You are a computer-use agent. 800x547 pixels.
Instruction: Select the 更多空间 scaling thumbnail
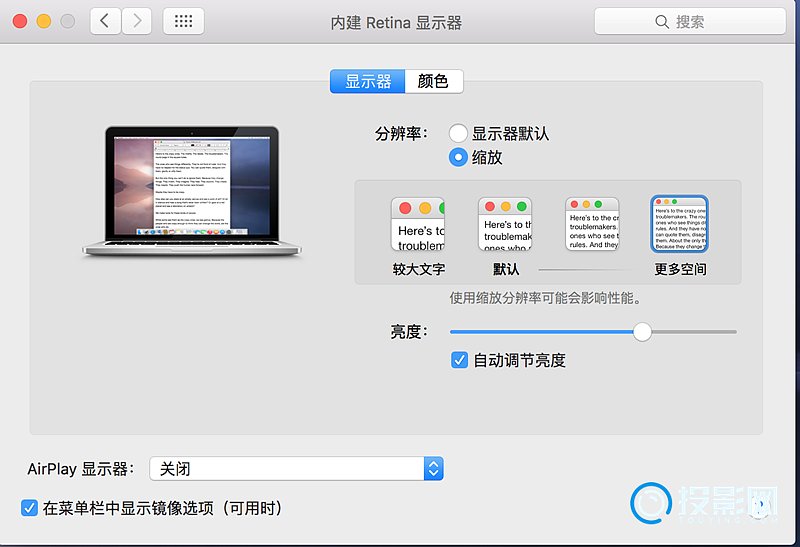[679, 224]
